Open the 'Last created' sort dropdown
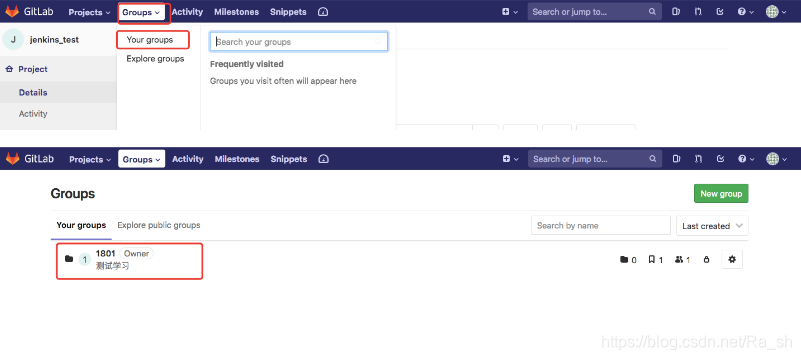The width and height of the screenshot is (801, 360). tap(712, 225)
